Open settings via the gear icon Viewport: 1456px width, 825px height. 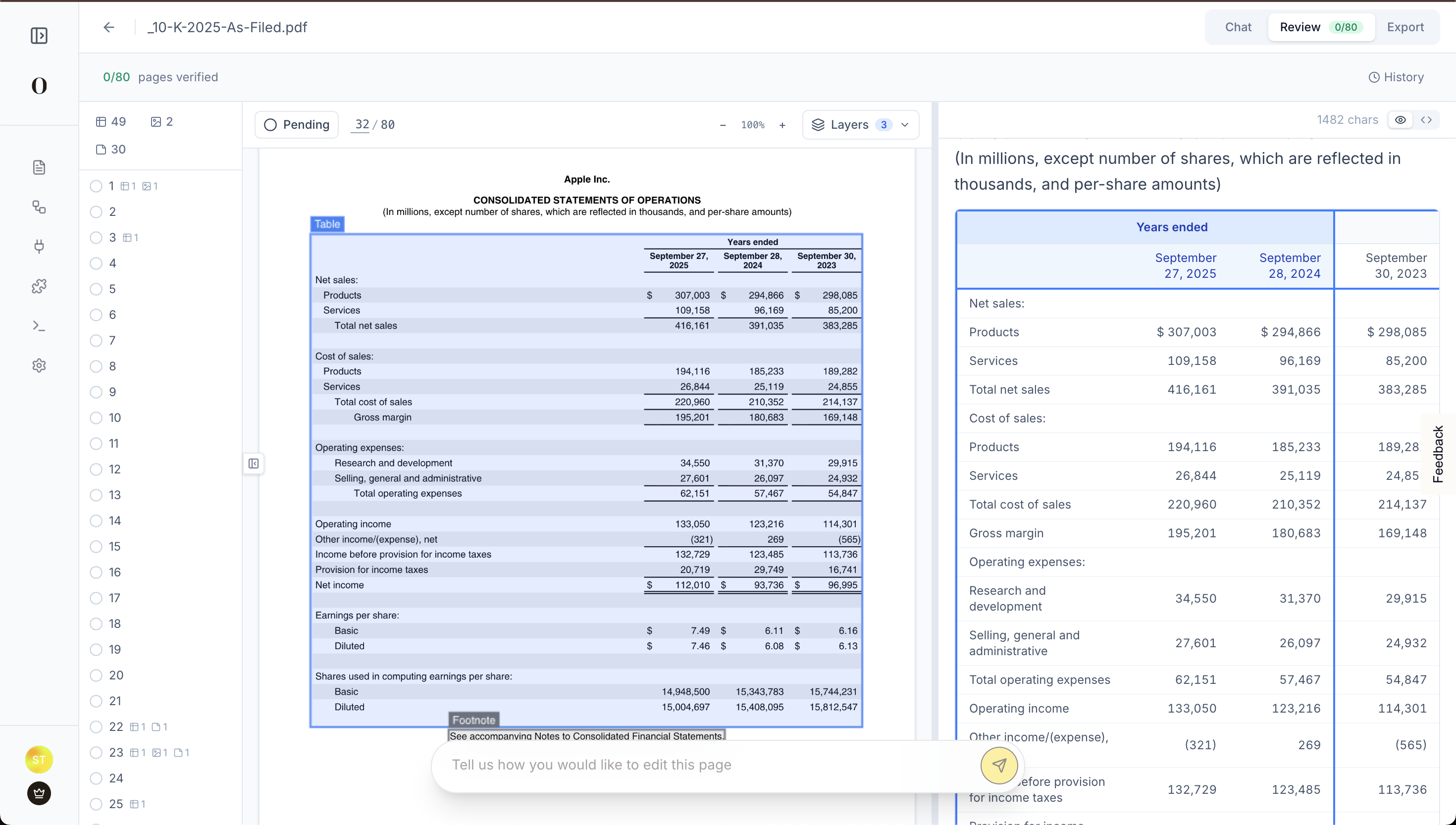point(39,365)
